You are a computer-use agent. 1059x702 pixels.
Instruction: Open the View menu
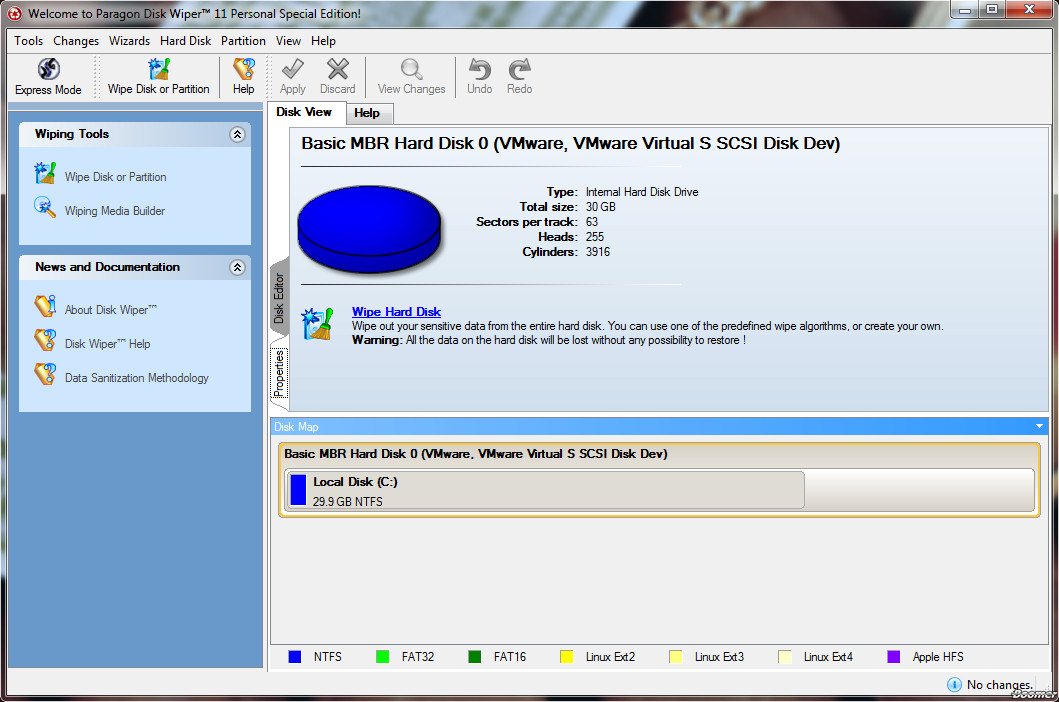click(x=288, y=41)
